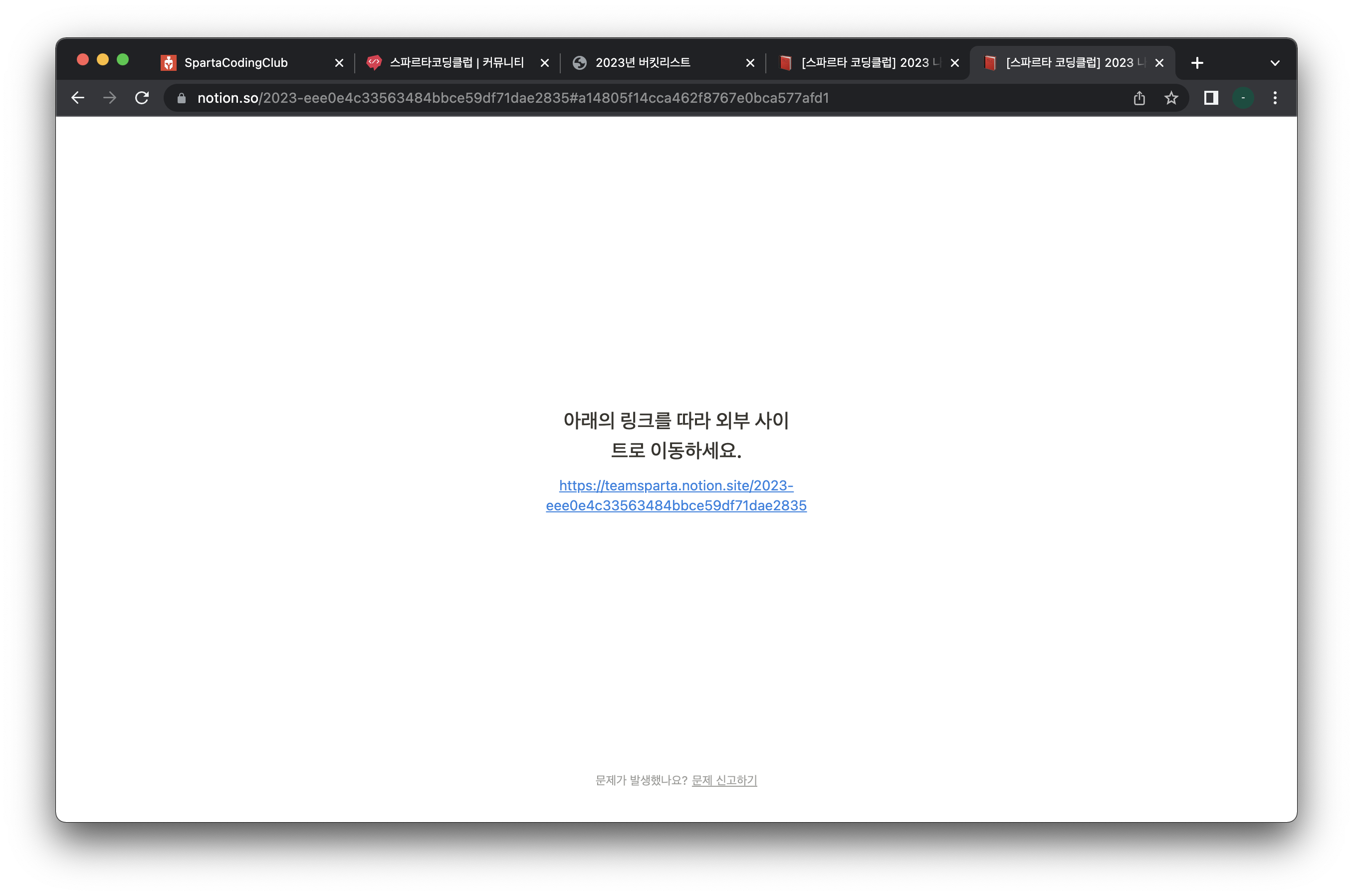Switch to the SpartaCodingClub tab

pos(251,63)
